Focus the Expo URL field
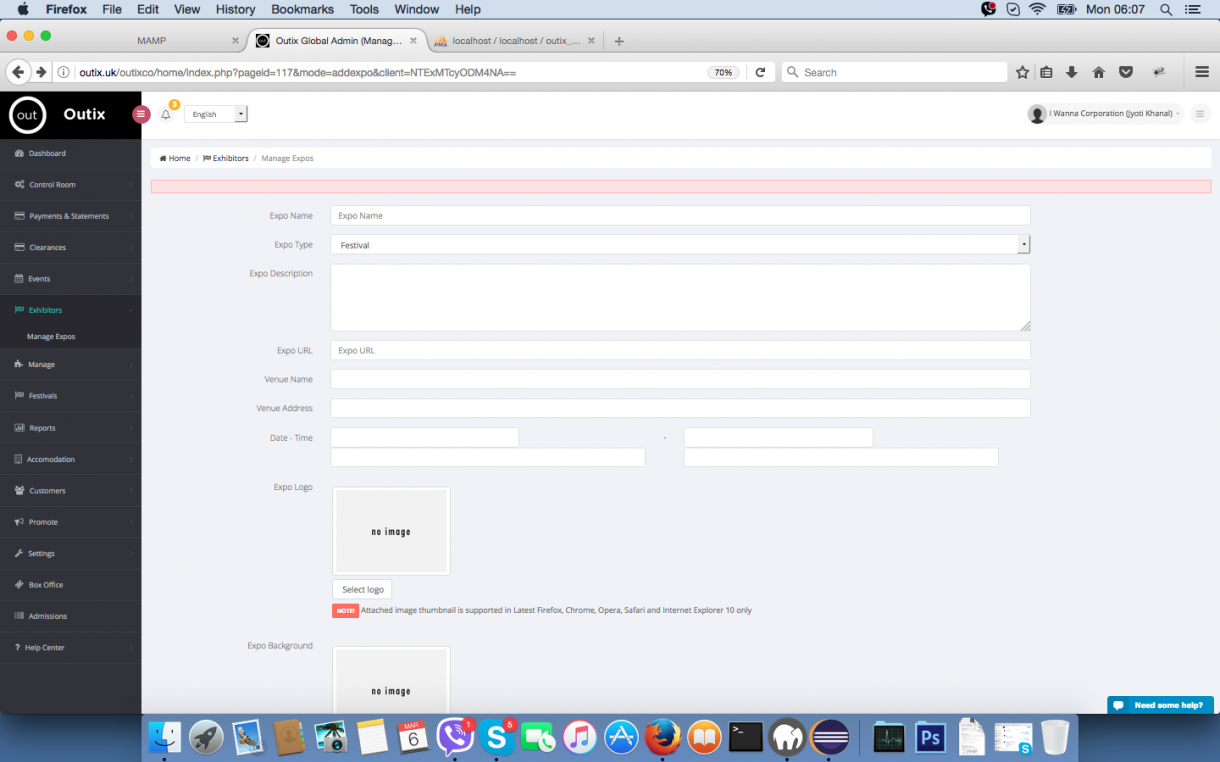 [x=680, y=350]
